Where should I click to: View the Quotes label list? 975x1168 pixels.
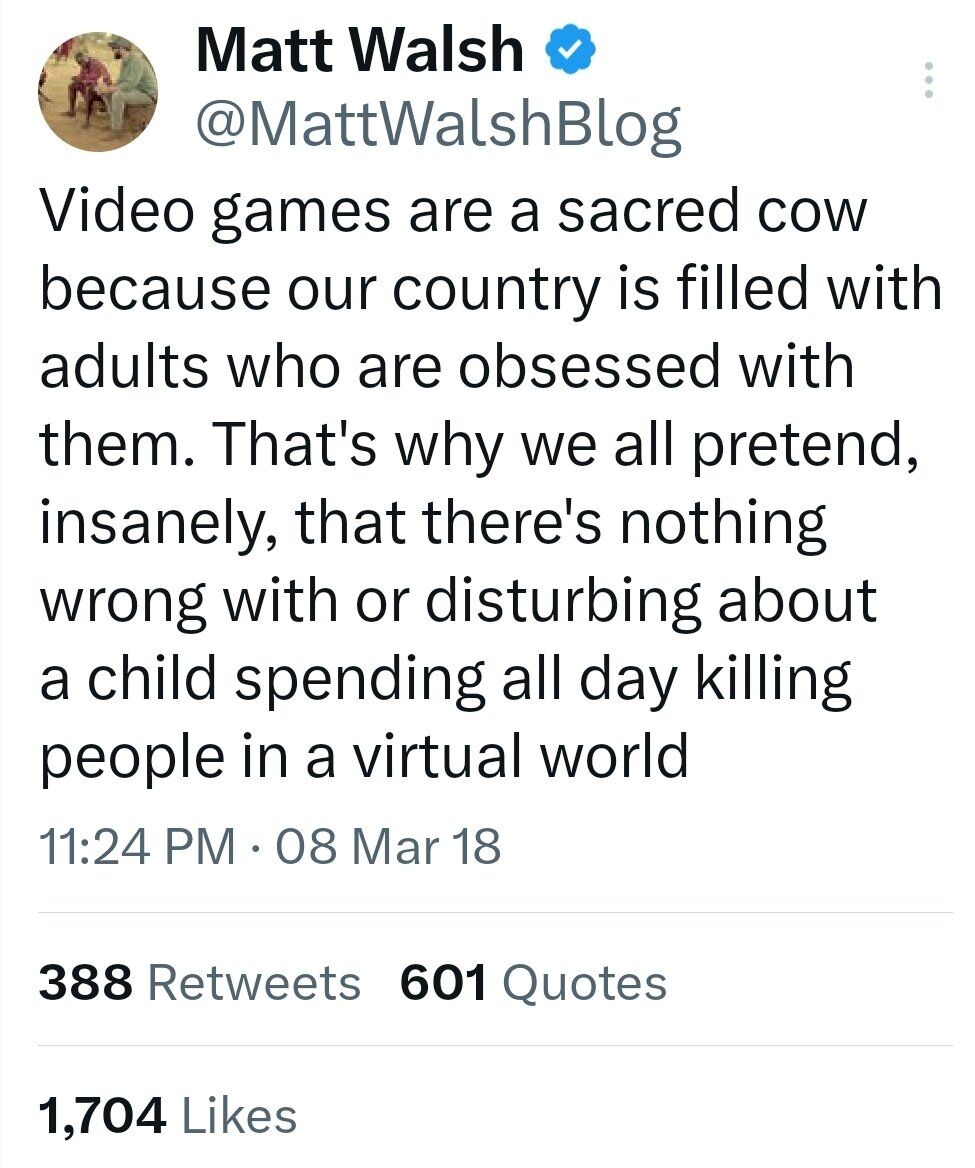pos(584,982)
